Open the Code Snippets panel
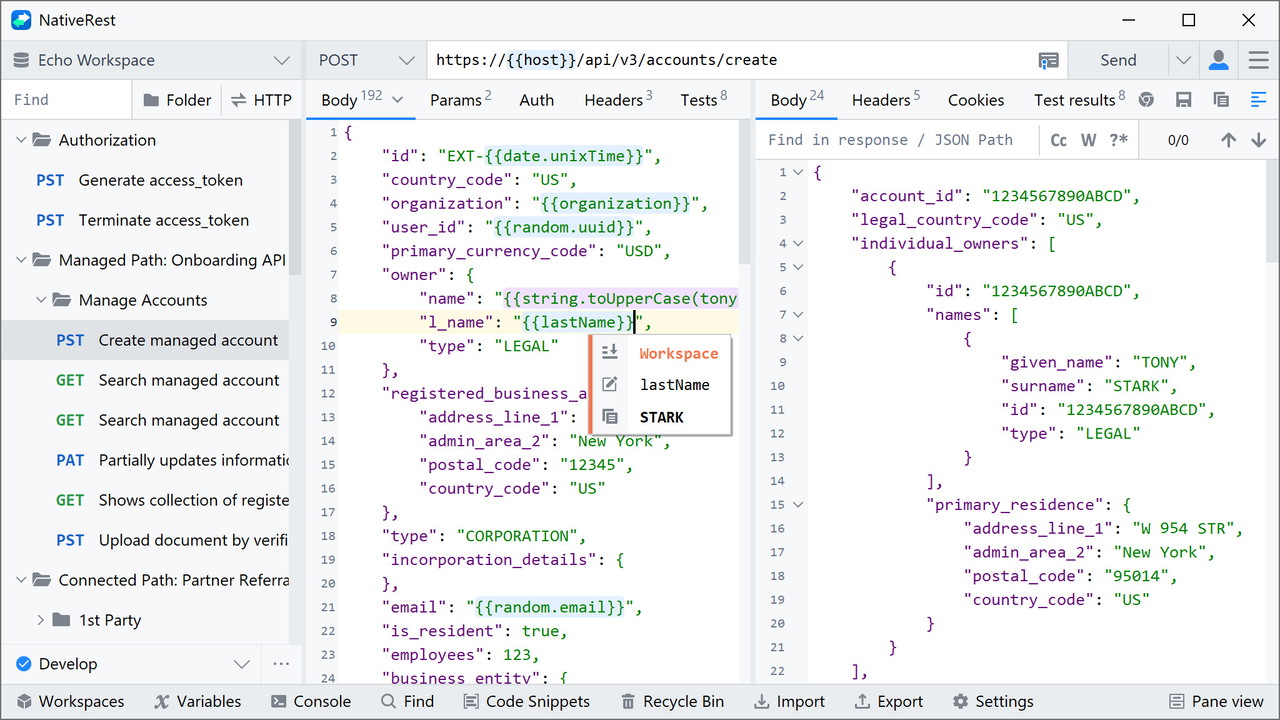1280x720 pixels. click(x=526, y=701)
